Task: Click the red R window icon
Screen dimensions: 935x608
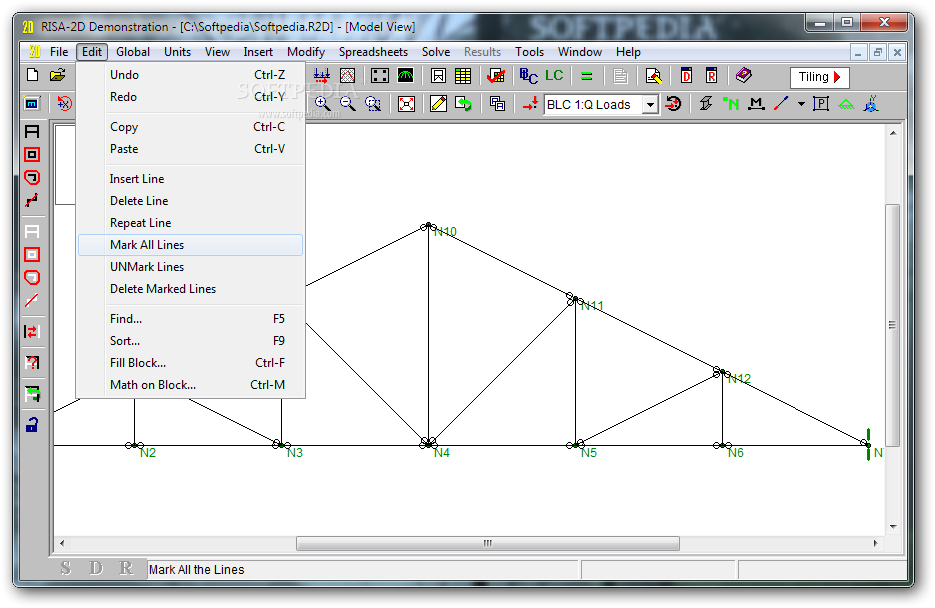Action: point(711,76)
